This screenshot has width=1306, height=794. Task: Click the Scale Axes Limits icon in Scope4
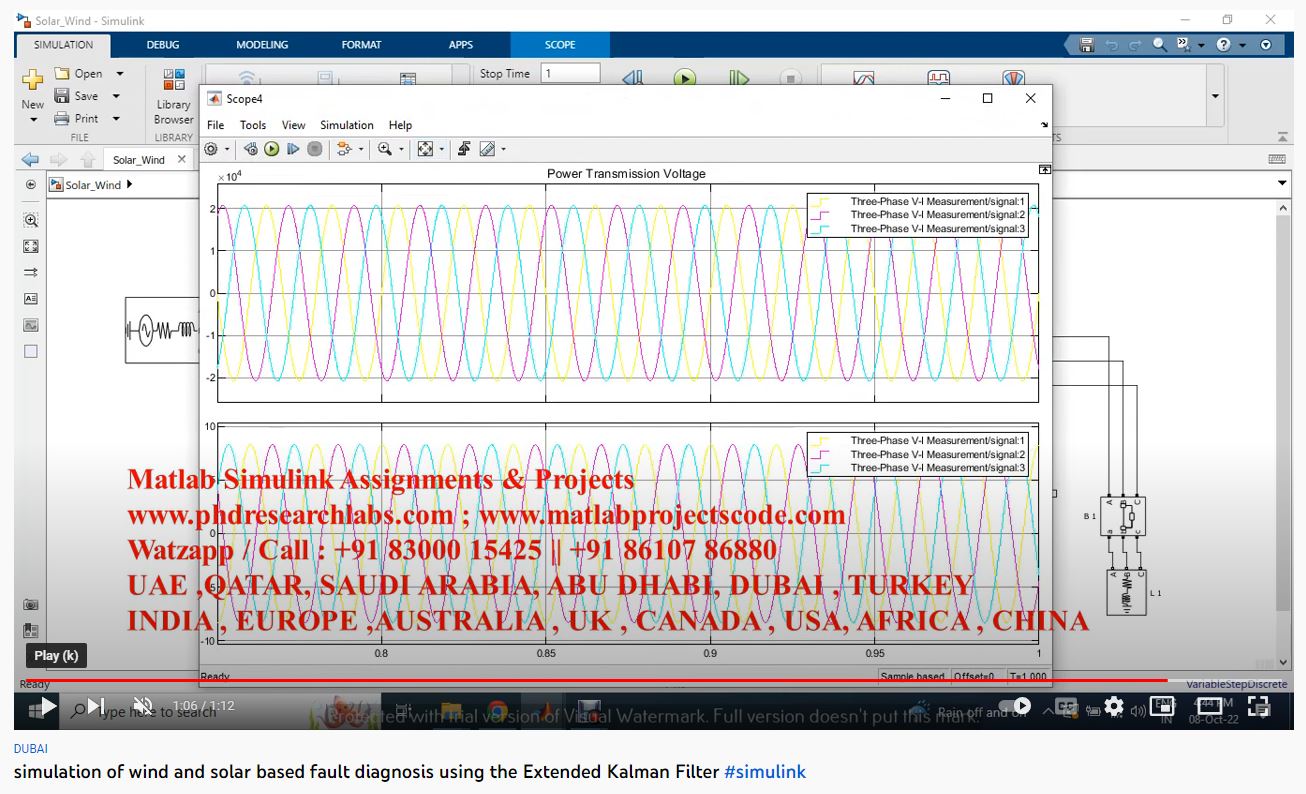pos(425,149)
